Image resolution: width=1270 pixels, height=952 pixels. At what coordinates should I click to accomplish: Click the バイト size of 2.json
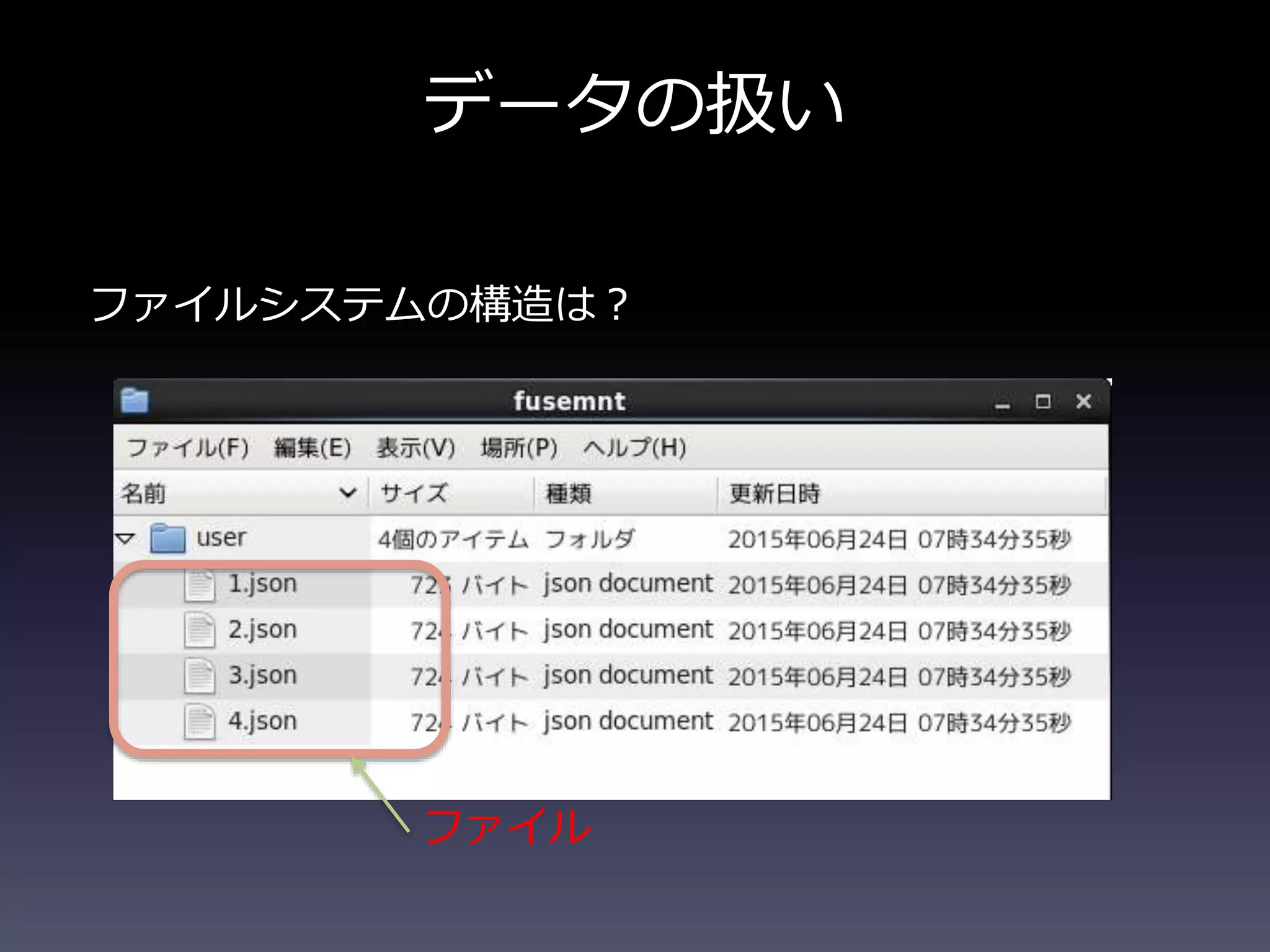[469, 631]
